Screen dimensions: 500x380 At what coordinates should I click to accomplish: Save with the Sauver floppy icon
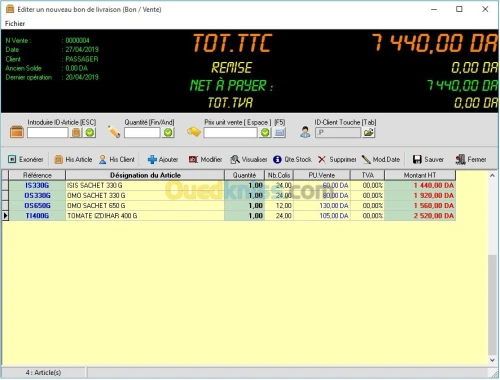pyautogui.click(x=417, y=160)
